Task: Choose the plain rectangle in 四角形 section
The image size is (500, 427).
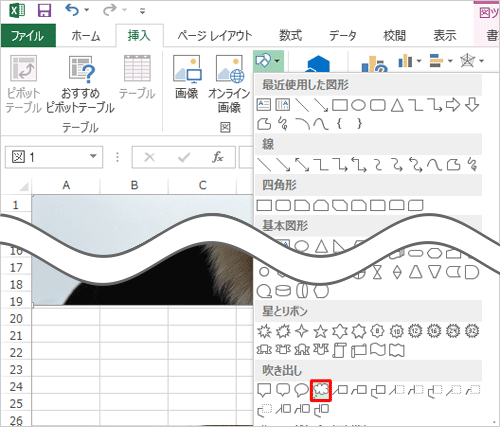Action: coord(264,205)
